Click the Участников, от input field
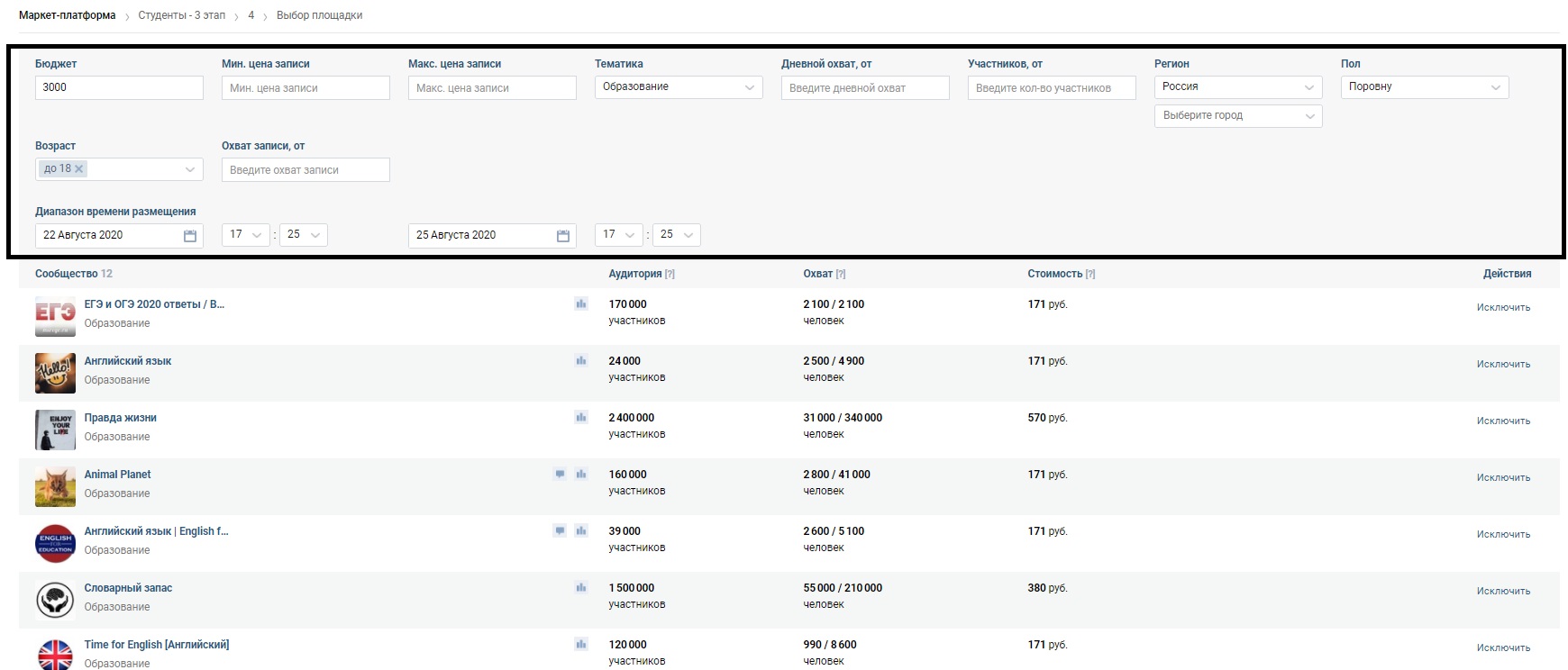 point(1052,87)
